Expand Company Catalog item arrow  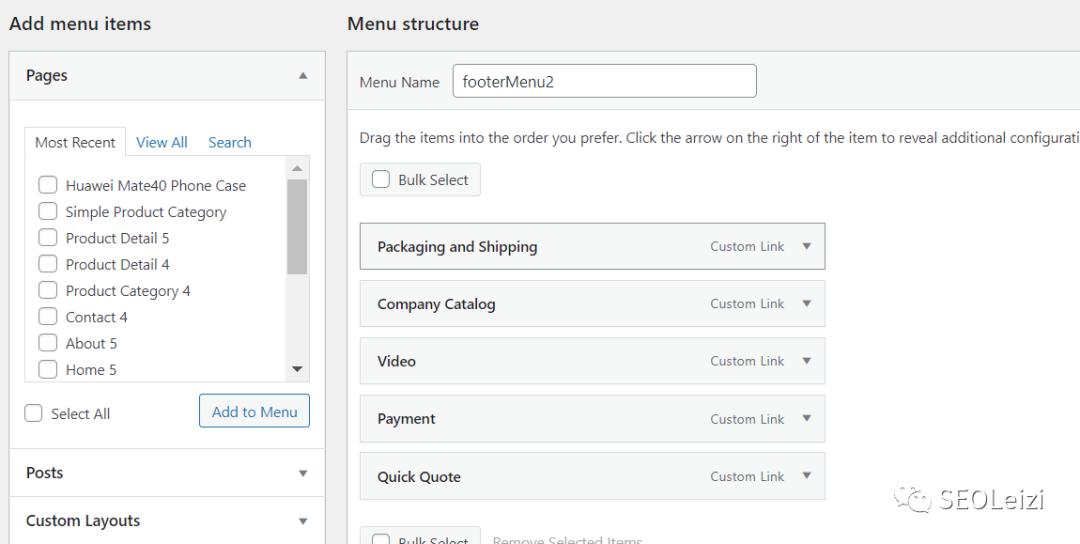pyautogui.click(x=807, y=304)
